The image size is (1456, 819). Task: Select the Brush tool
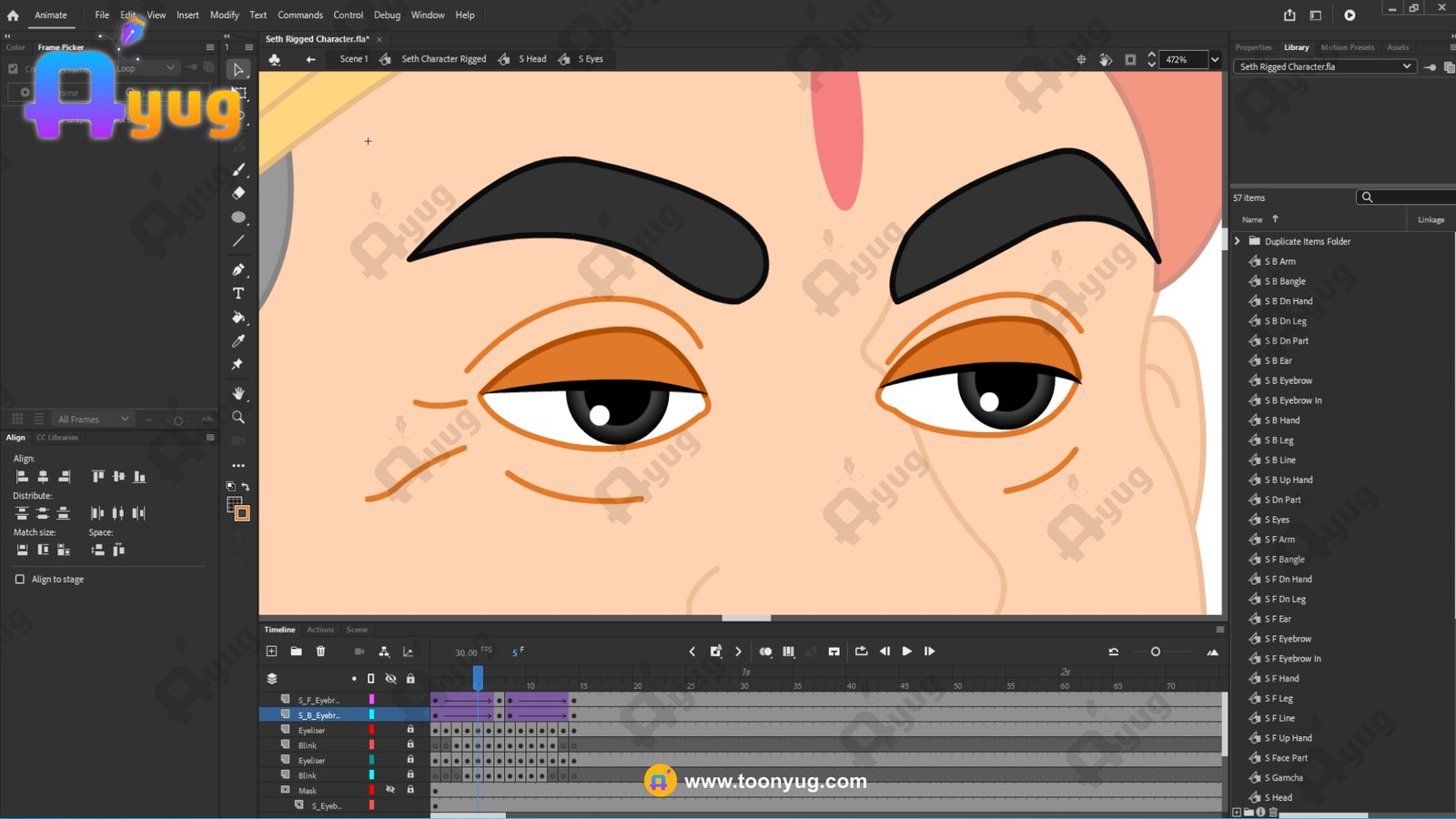point(238,169)
